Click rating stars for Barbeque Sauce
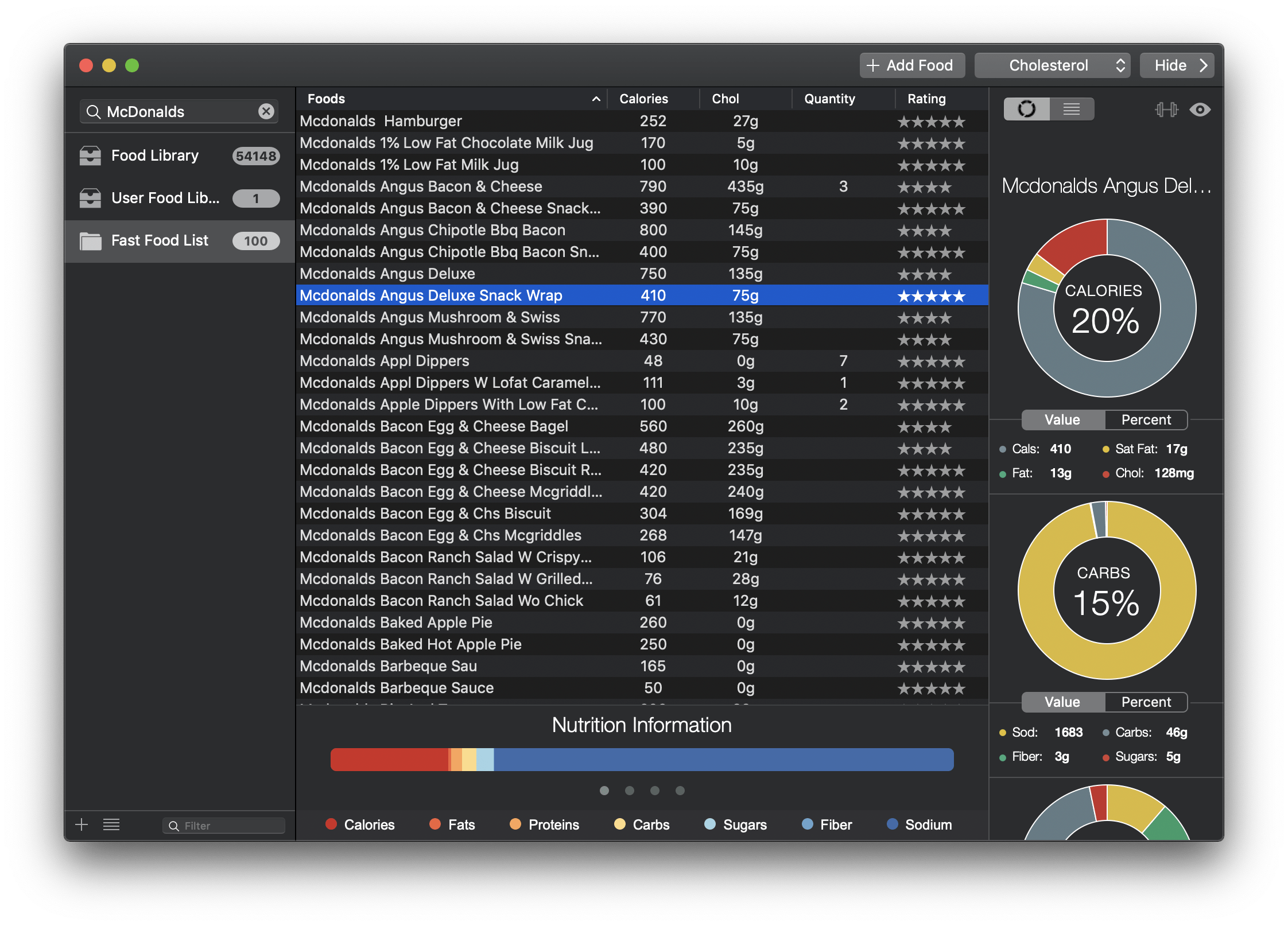This screenshot has height=926, width=1288. point(932,688)
